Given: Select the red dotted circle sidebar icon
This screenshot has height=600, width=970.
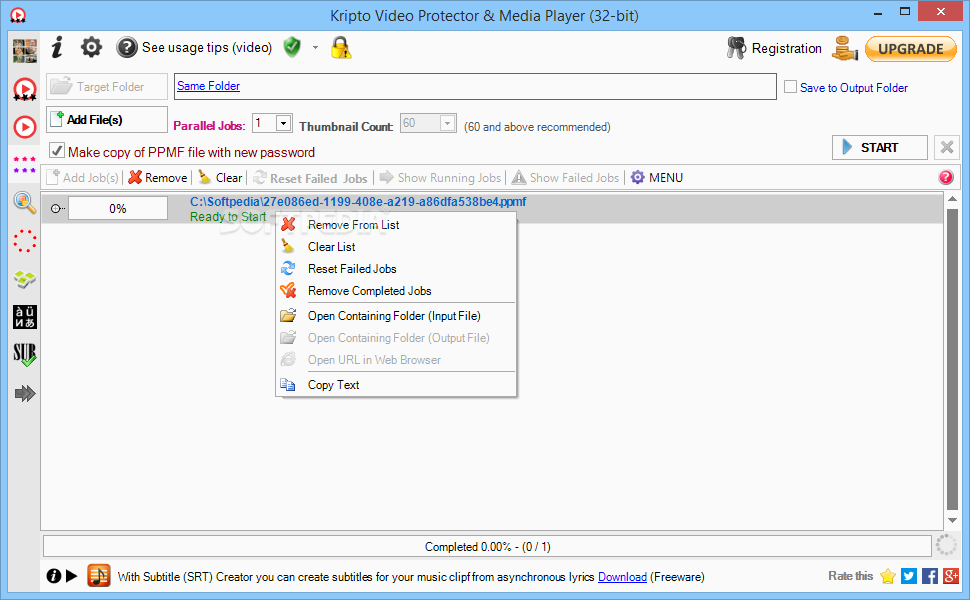Looking at the screenshot, I should point(25,241).
